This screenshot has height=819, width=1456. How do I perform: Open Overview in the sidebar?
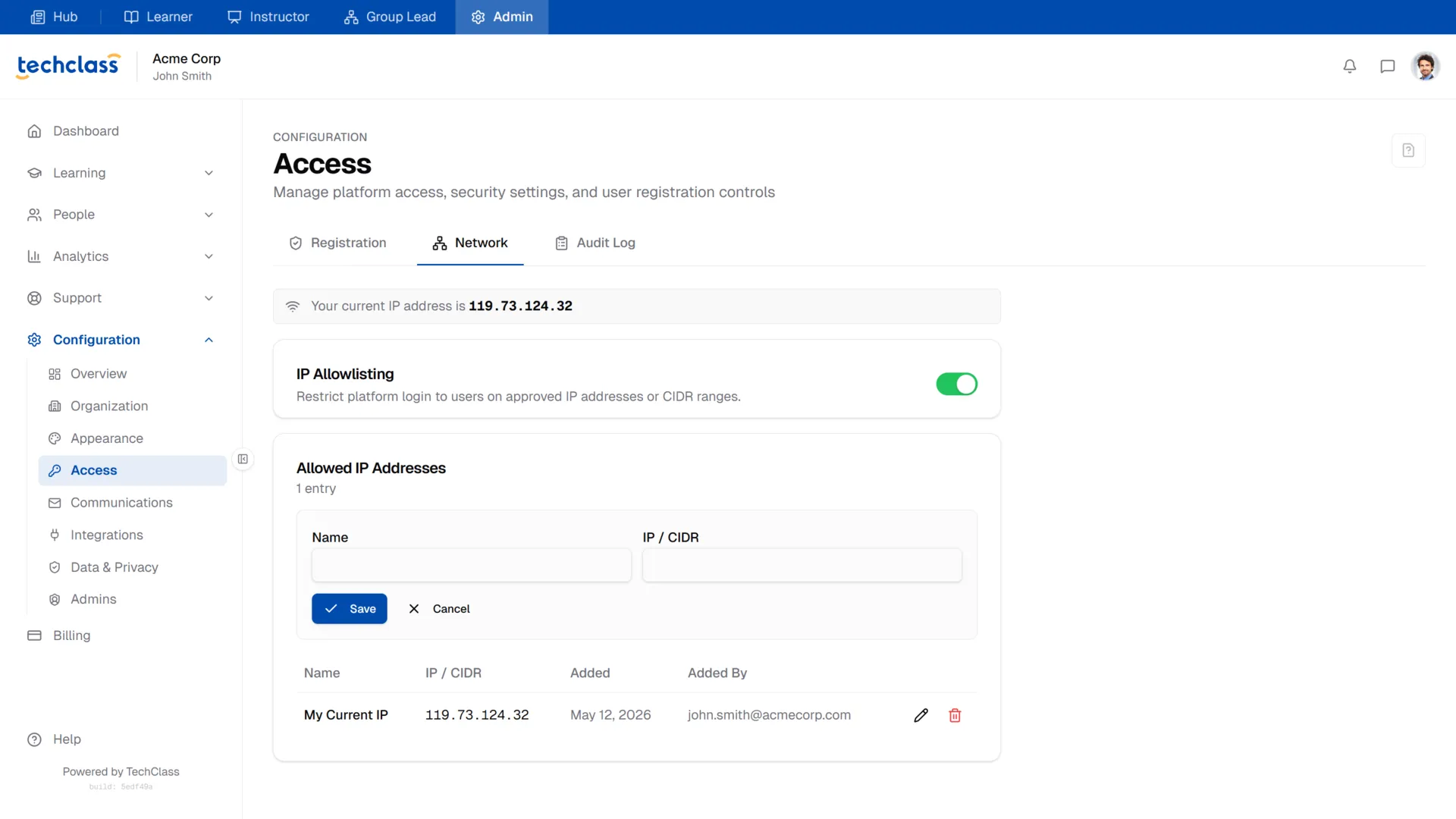pyautogui.click(x=133, y=374)
